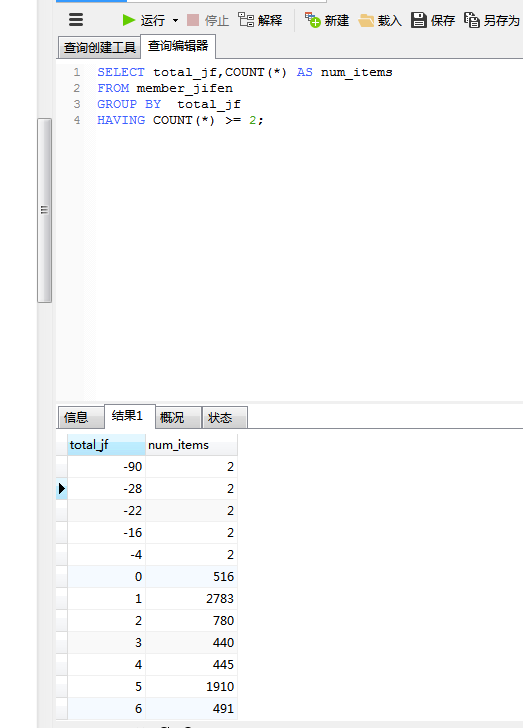The image size is (523, 728).
Task: Expand the 运行 dropdown arrow
Action: point(175,20)
